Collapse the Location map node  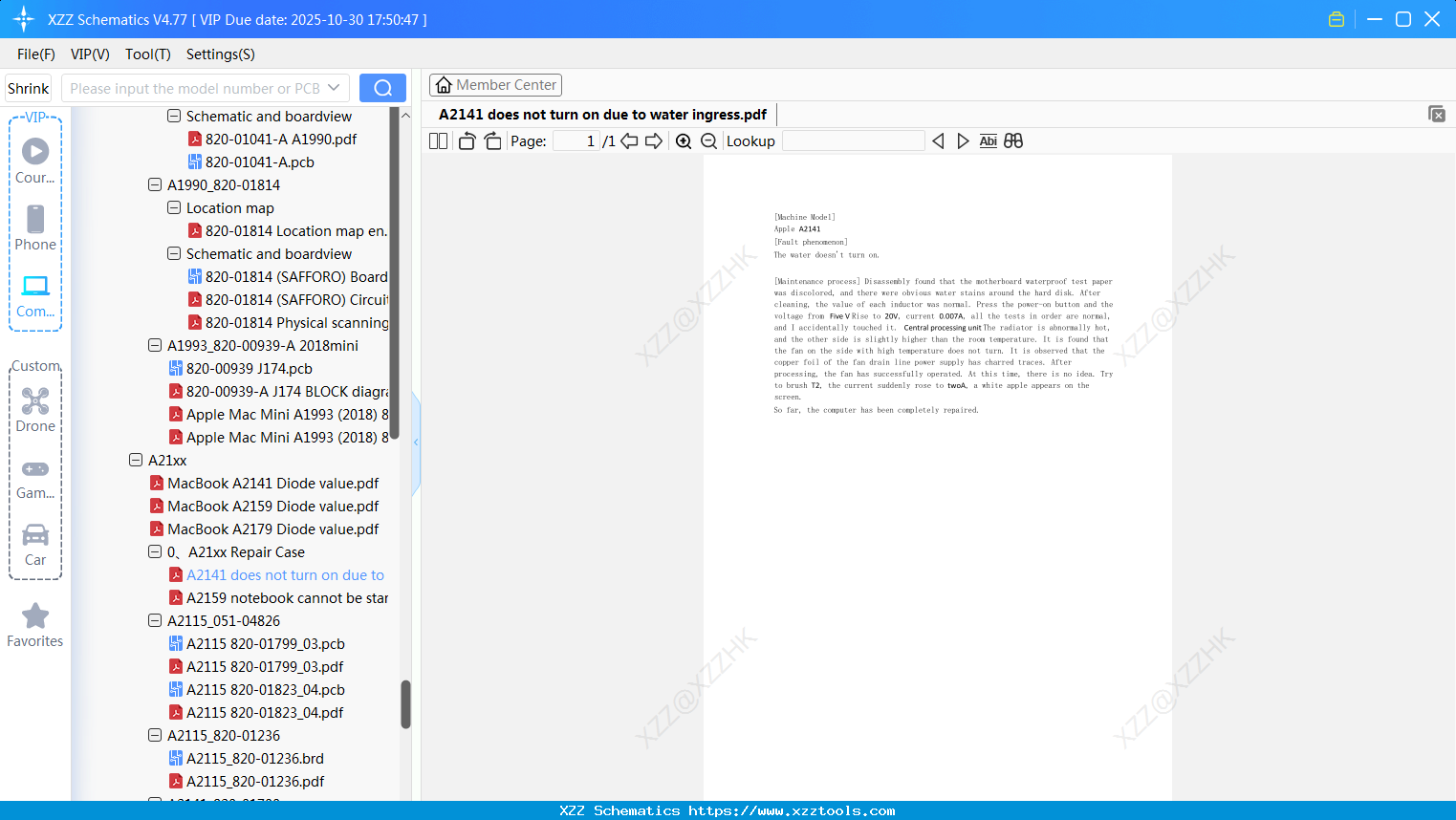click(x=174, y=207)
